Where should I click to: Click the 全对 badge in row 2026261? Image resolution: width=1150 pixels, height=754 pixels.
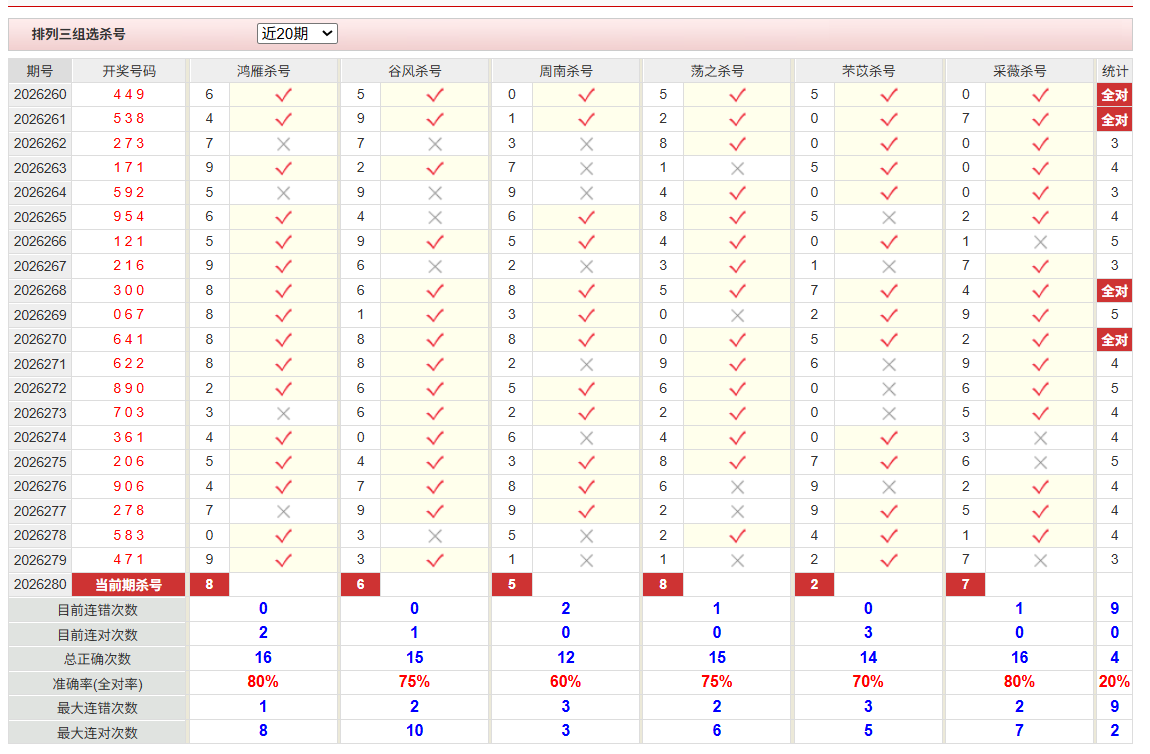(1114, 120)
